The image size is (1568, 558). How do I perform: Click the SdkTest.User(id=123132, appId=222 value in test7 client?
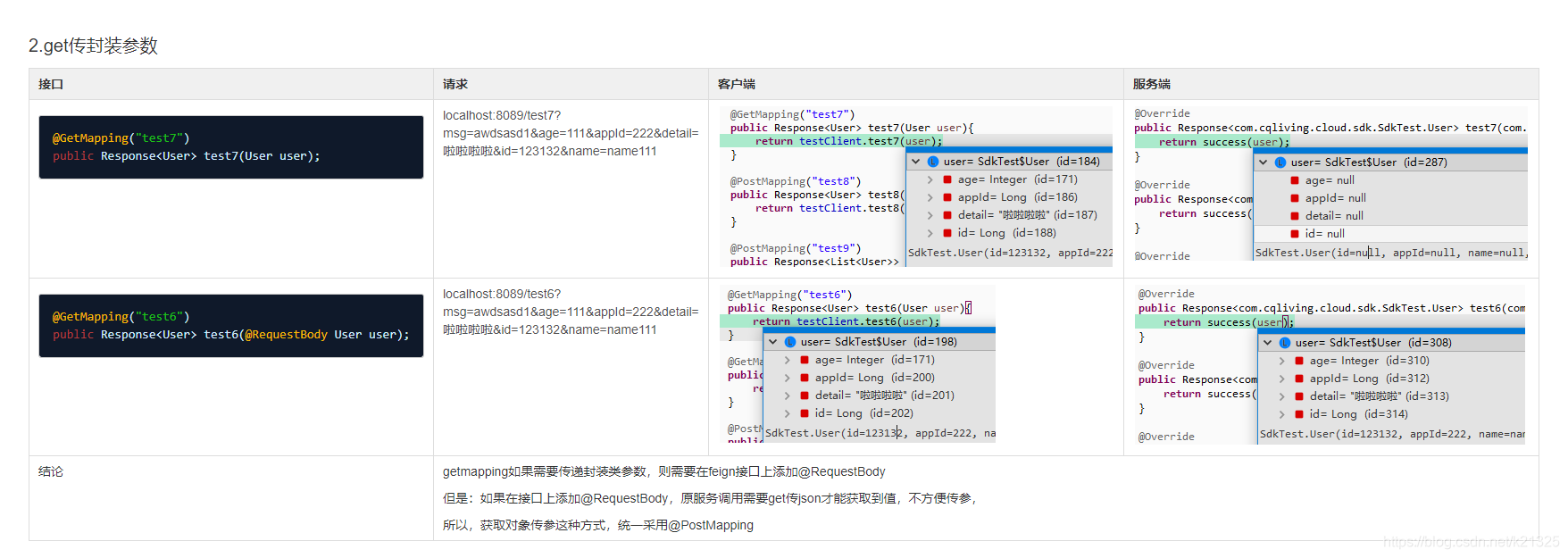click(1011, 253)
